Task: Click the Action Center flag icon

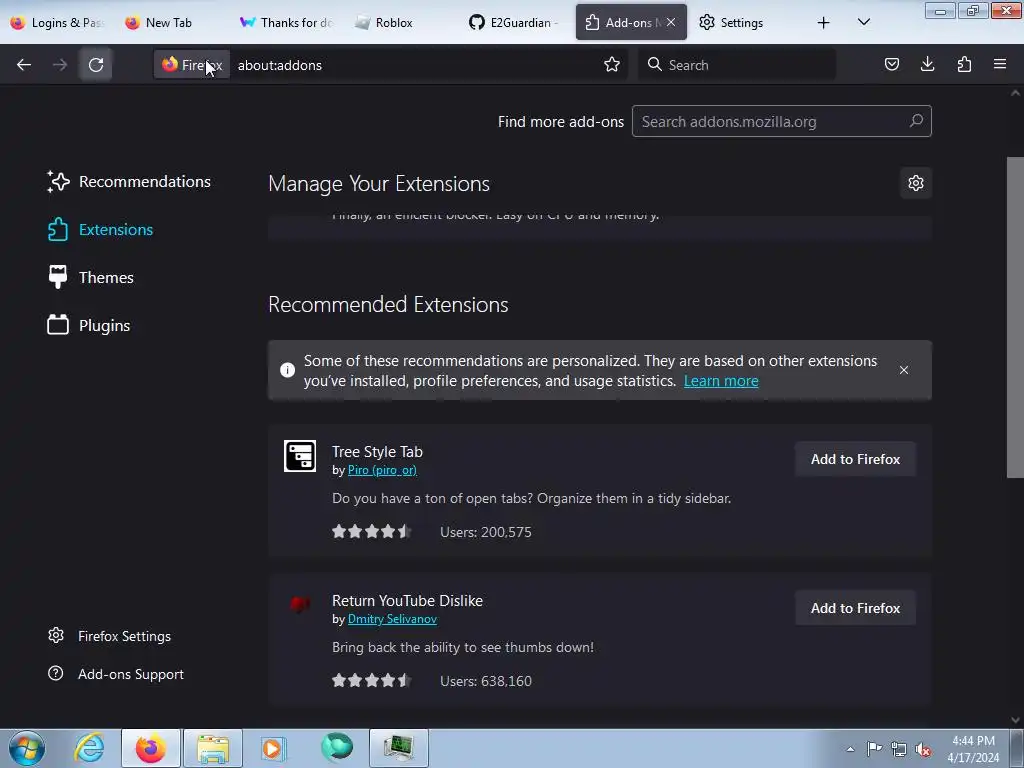Action: [874, 749]
